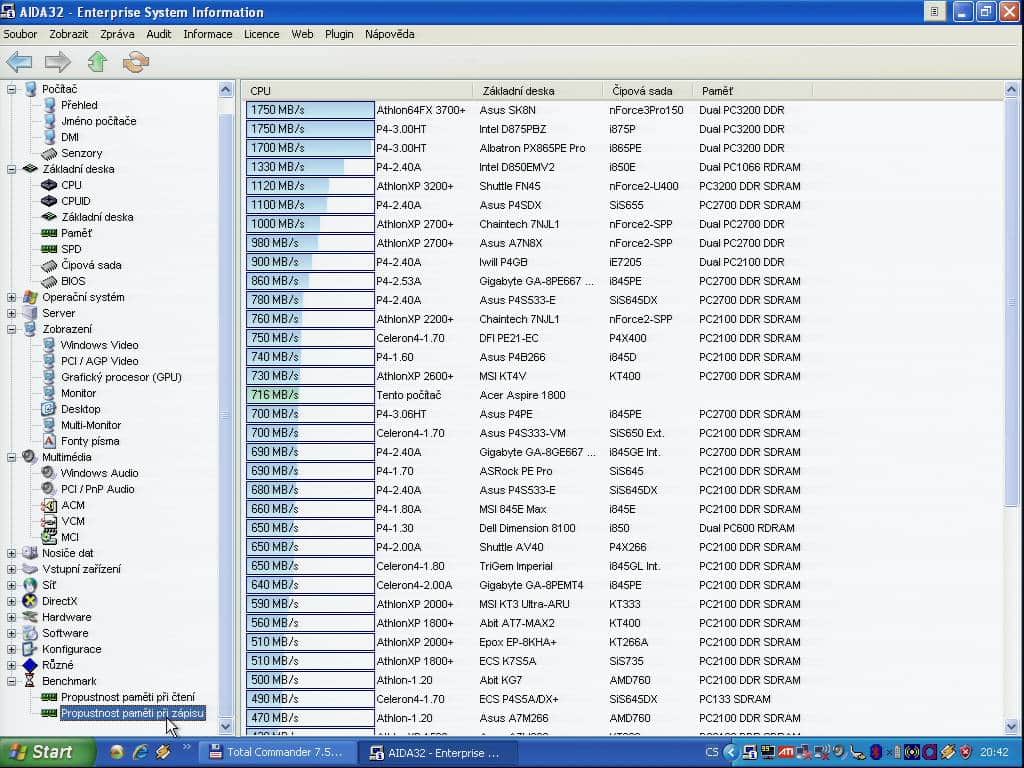Click Internet Explorer quick launch icon
The image size is (1024, 768).
tap(140, 752)
